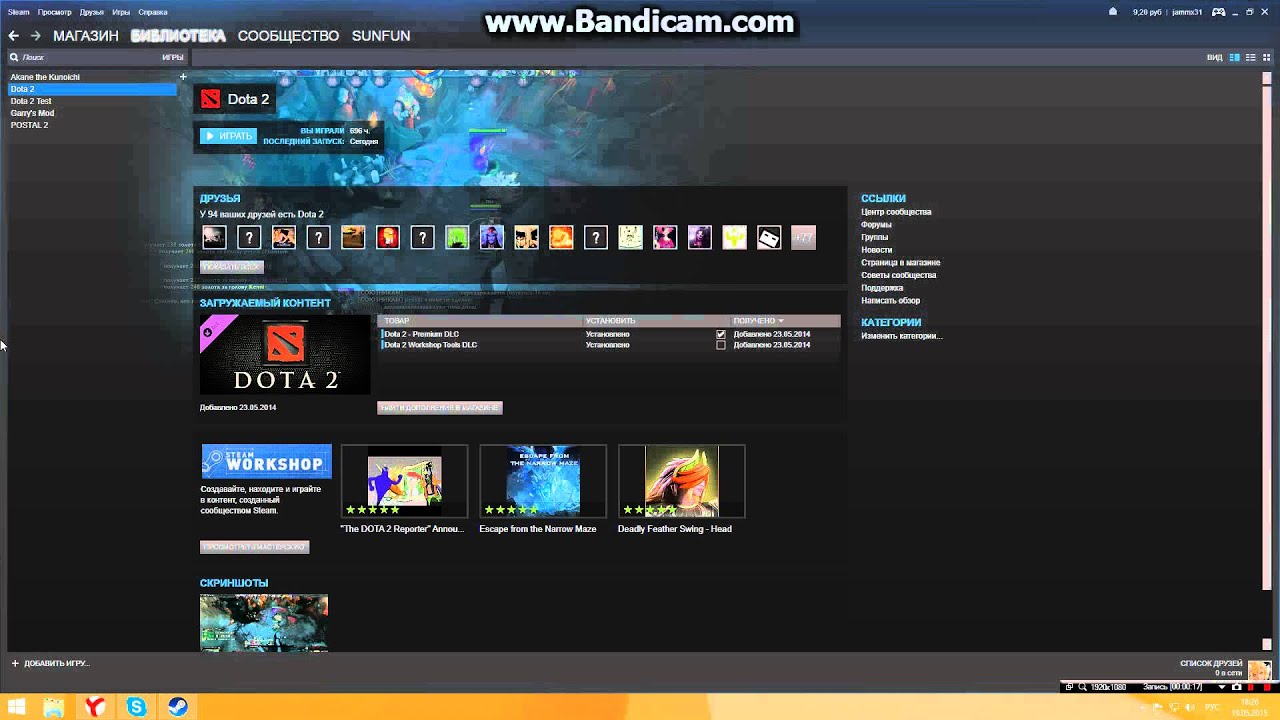The width and height of the screenshot is (1280, 720).
Task: Switch to detail view icon
Action: pos(1235,58)
